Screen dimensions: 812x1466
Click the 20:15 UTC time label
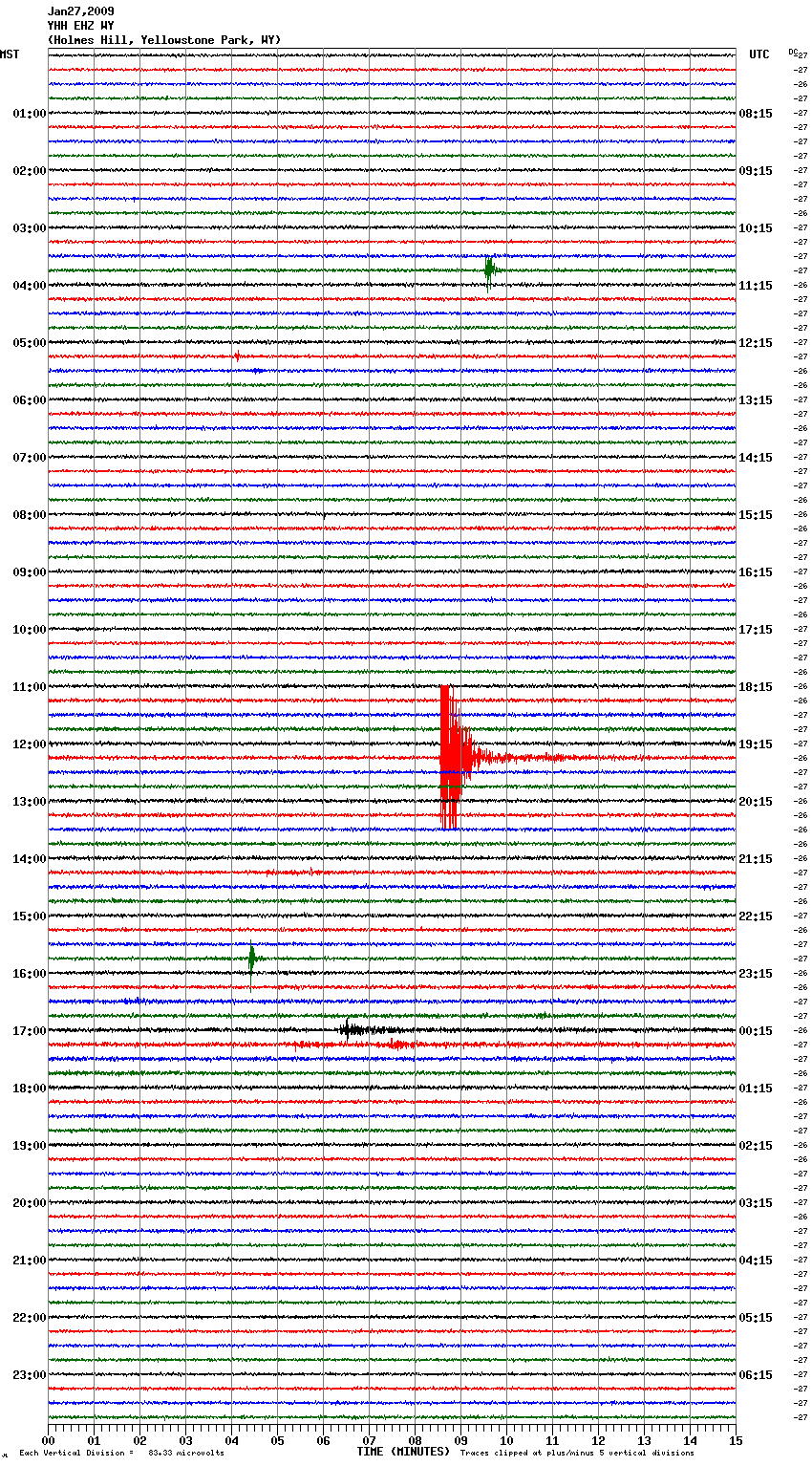756,802
